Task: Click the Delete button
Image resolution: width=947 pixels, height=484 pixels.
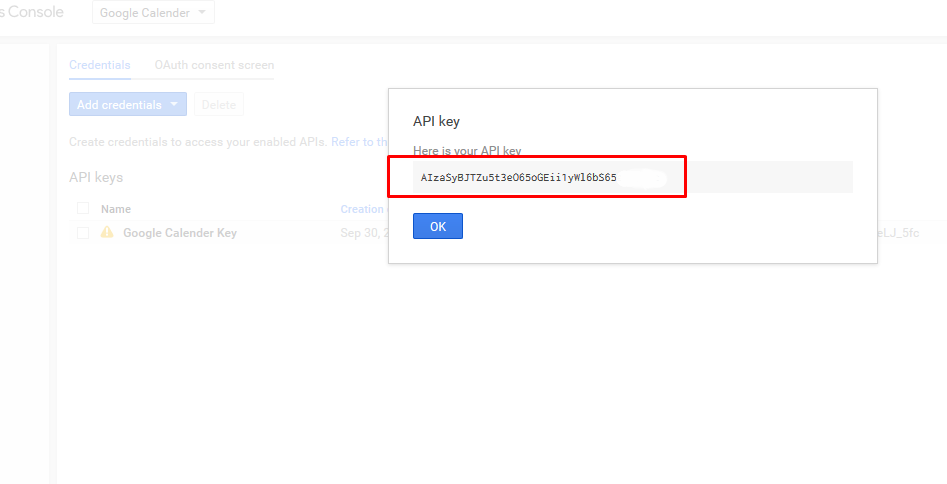Action: (x=219, y=105)
